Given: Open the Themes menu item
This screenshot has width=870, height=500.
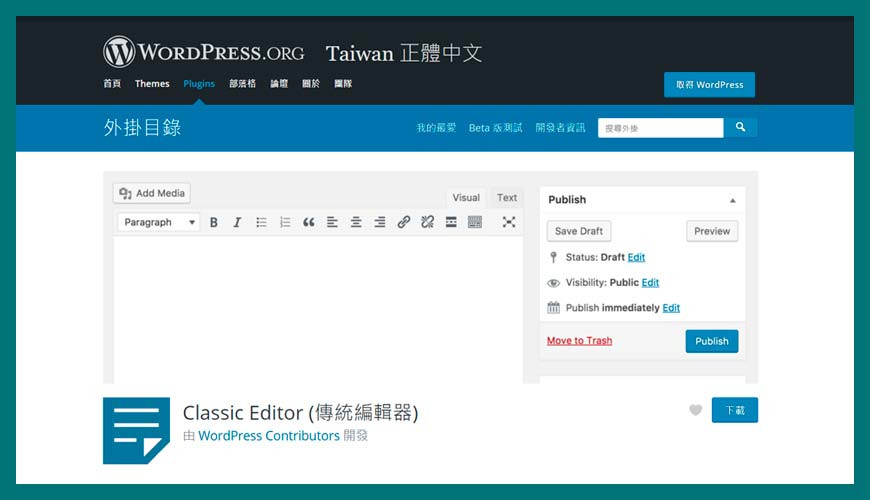Looking at the screenshot, I should click(x=152, y=84).
